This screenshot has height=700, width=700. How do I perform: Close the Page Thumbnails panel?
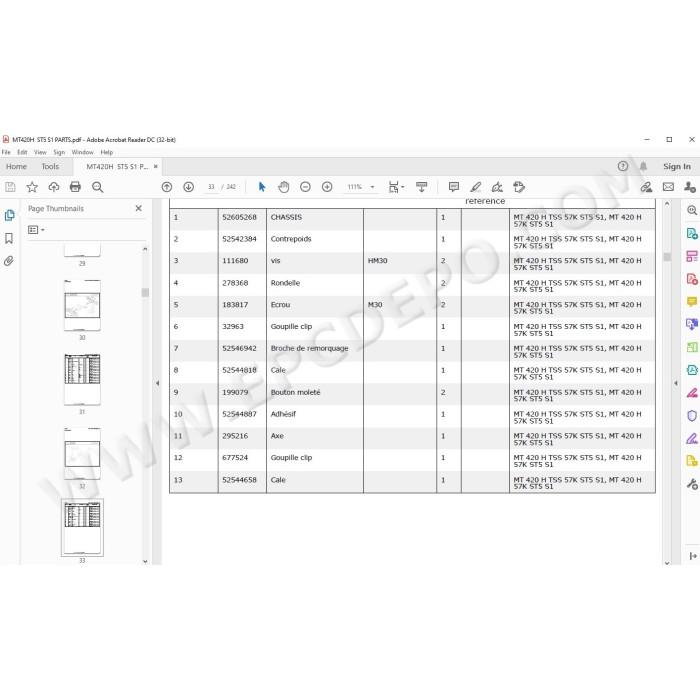[x=138, y=208]
